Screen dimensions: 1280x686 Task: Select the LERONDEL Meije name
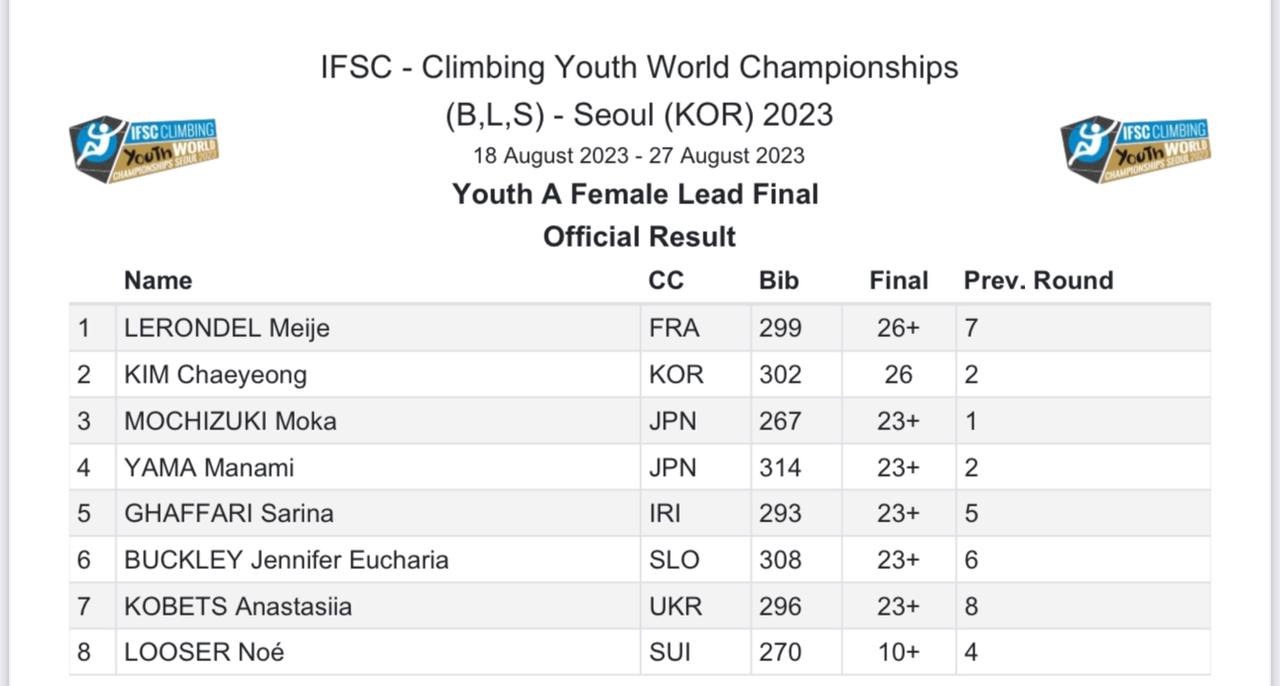tap(227, 328)
